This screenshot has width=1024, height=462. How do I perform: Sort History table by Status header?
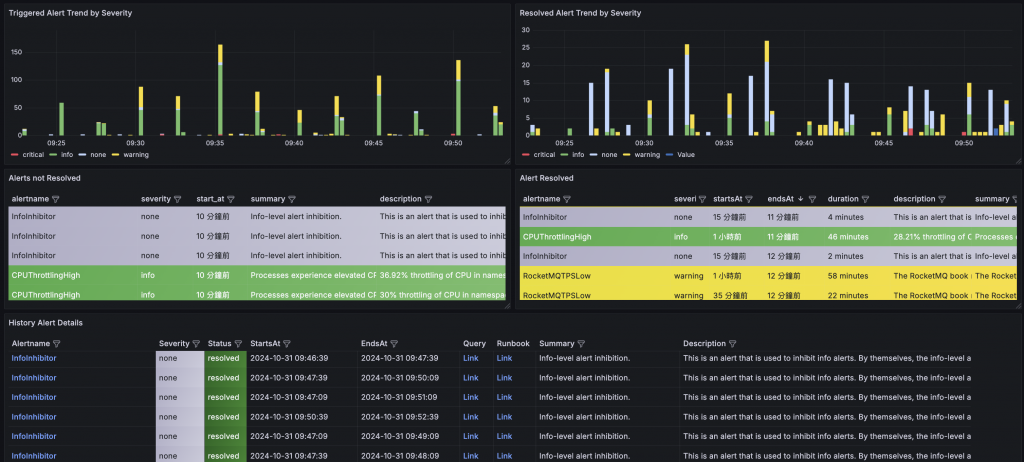pyautogui.click(x=219, y=344)
